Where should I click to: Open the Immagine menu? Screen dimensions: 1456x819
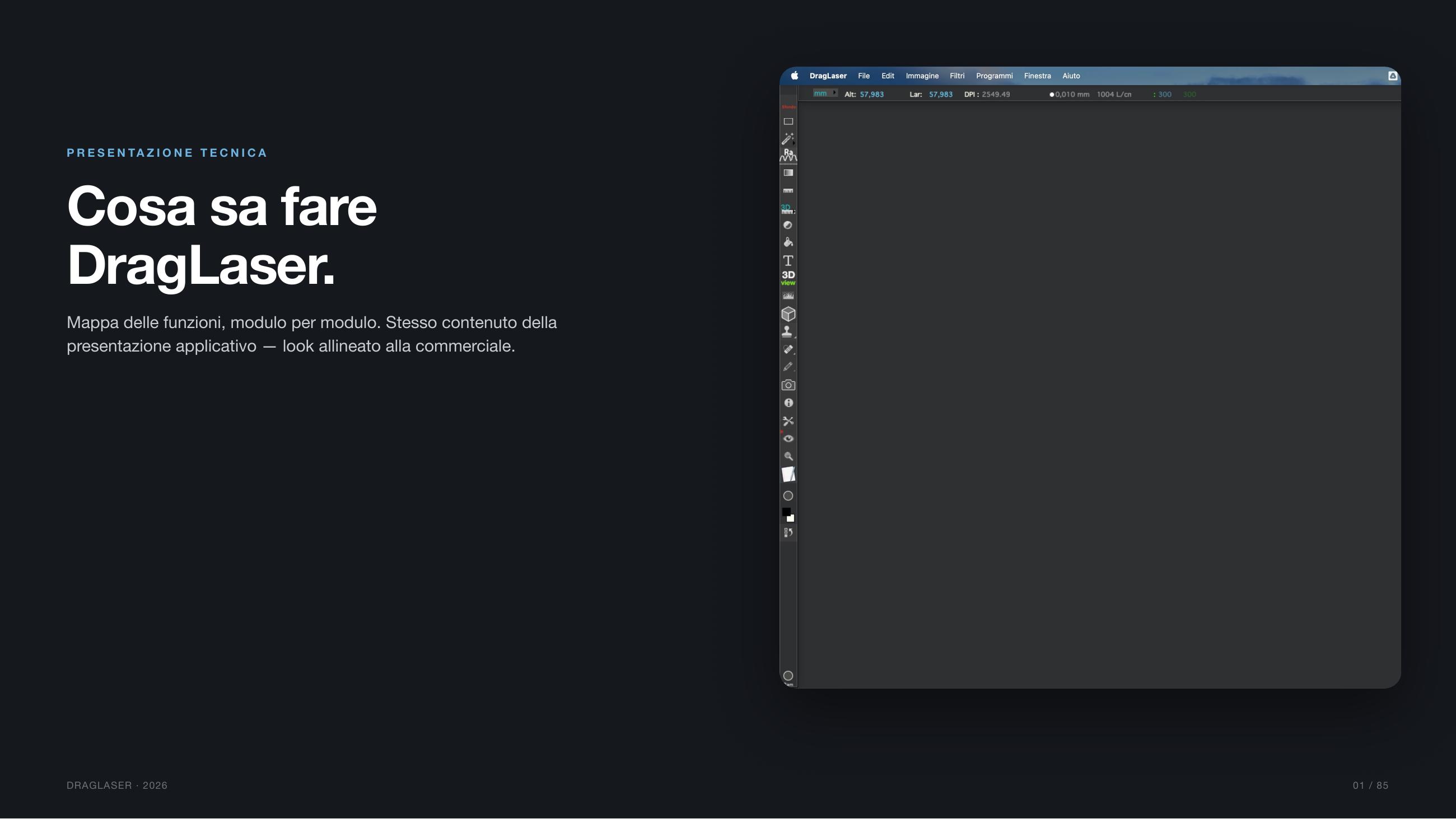coord(922,76)
